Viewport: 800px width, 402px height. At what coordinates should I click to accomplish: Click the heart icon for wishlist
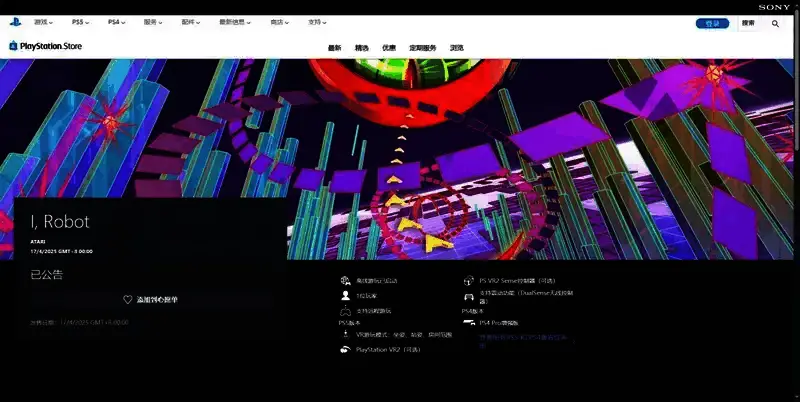(x=127, y=299)
